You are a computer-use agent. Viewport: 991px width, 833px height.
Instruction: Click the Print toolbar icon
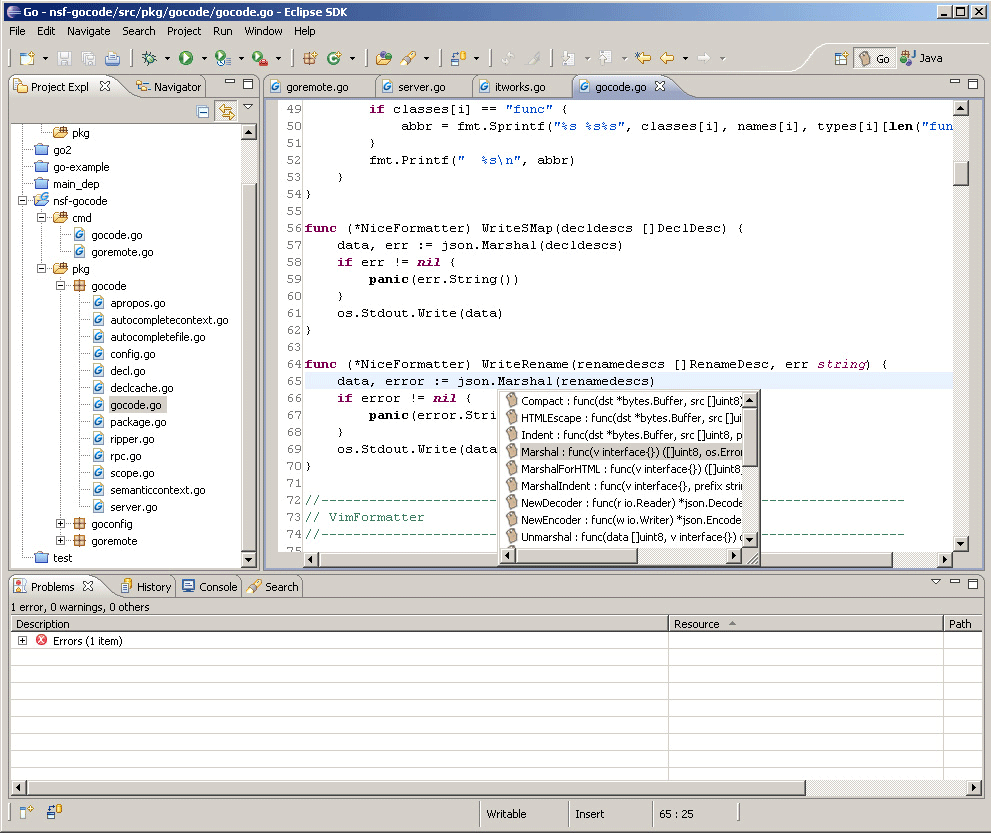(x=113, y=59)
